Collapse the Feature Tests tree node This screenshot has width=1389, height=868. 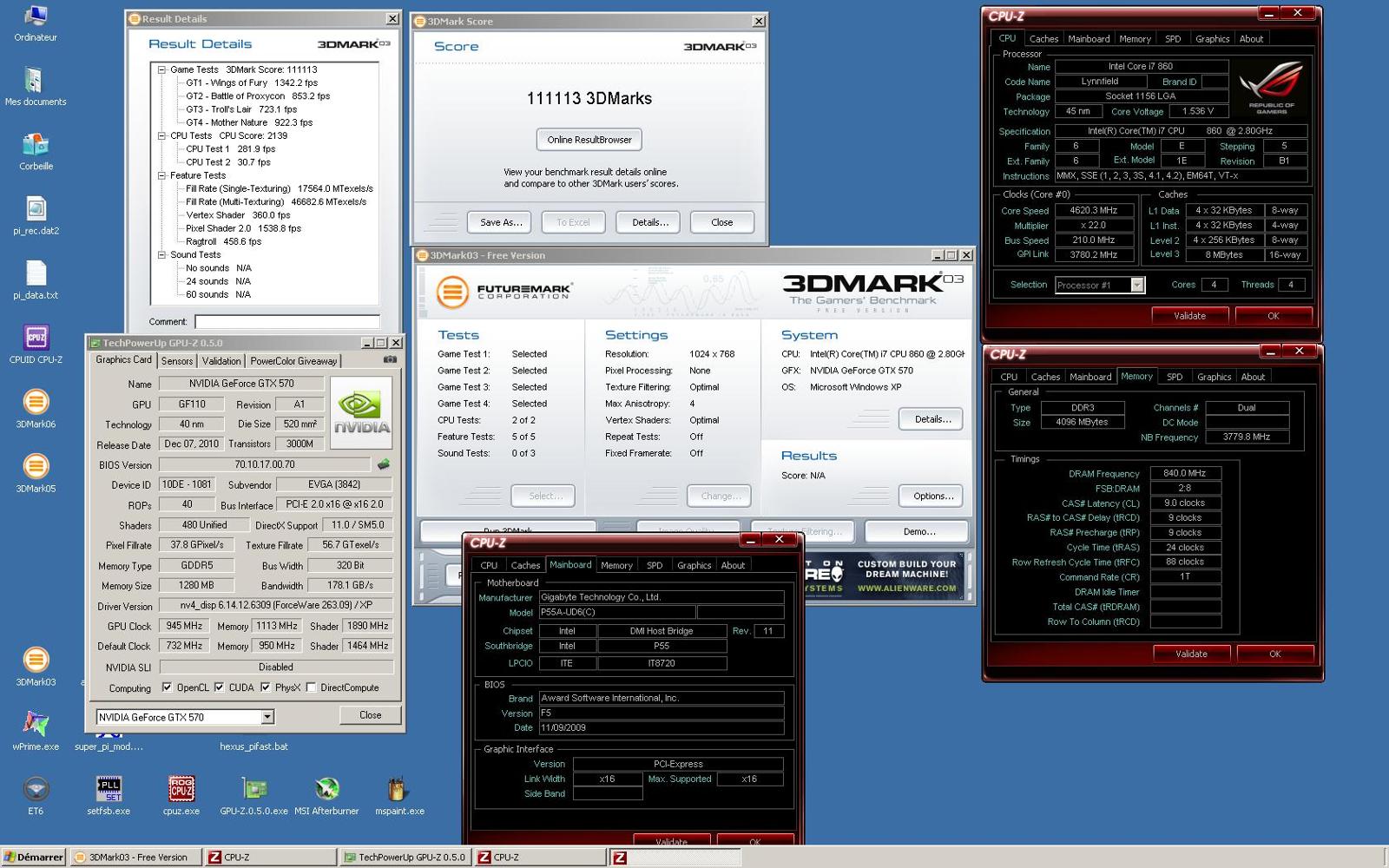(161, 175)
